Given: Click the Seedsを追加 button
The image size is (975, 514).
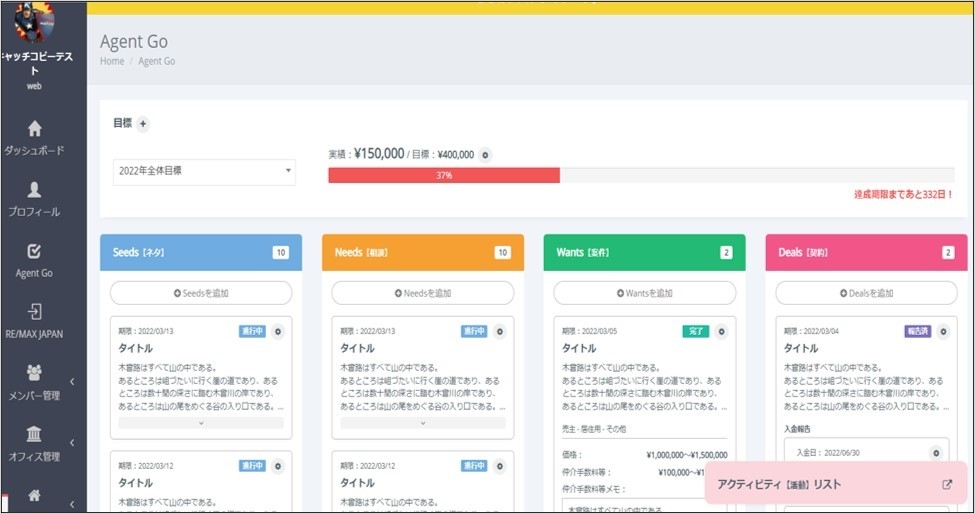Looking at the screenshot, I should pyautogui.click(x=201, y=293).
